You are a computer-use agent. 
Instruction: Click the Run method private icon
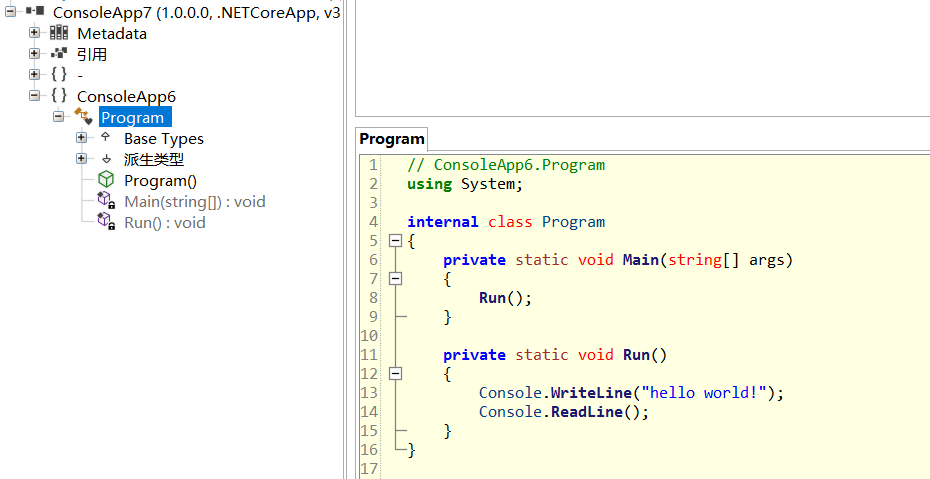click(106, 222)
